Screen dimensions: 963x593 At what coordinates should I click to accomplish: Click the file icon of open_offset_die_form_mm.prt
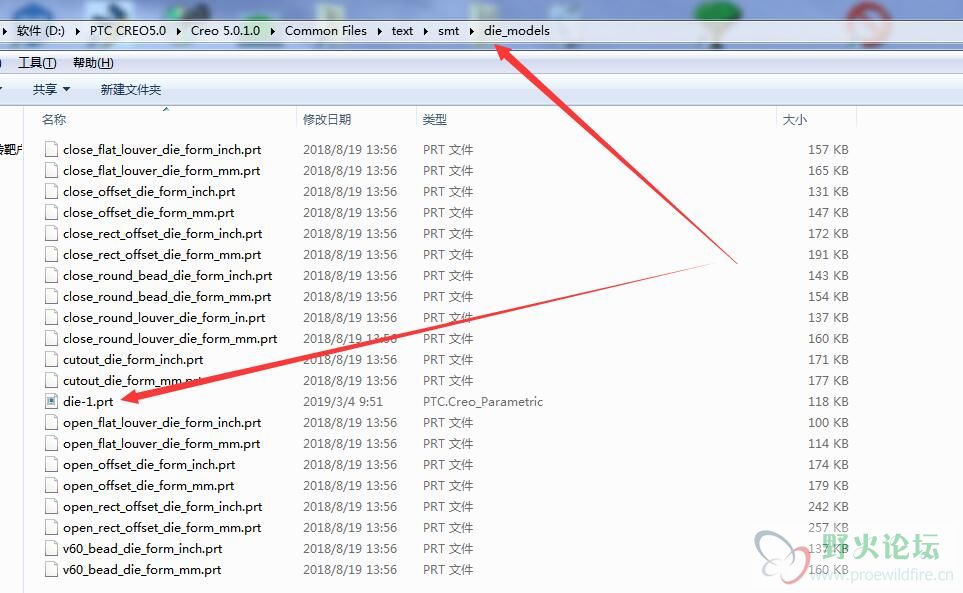(x=52, y=486)
